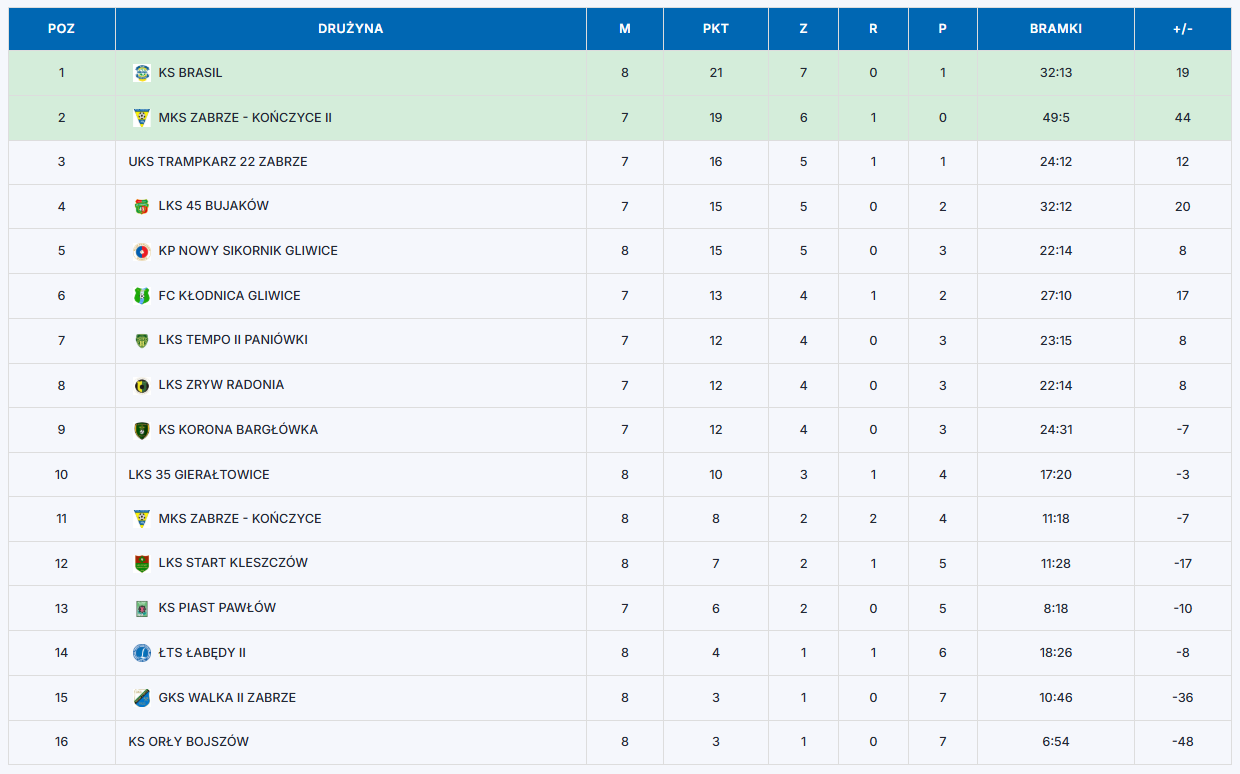Click the +/- column header
This screenshot has height=774, width=1240.
tap(1183, 29)
